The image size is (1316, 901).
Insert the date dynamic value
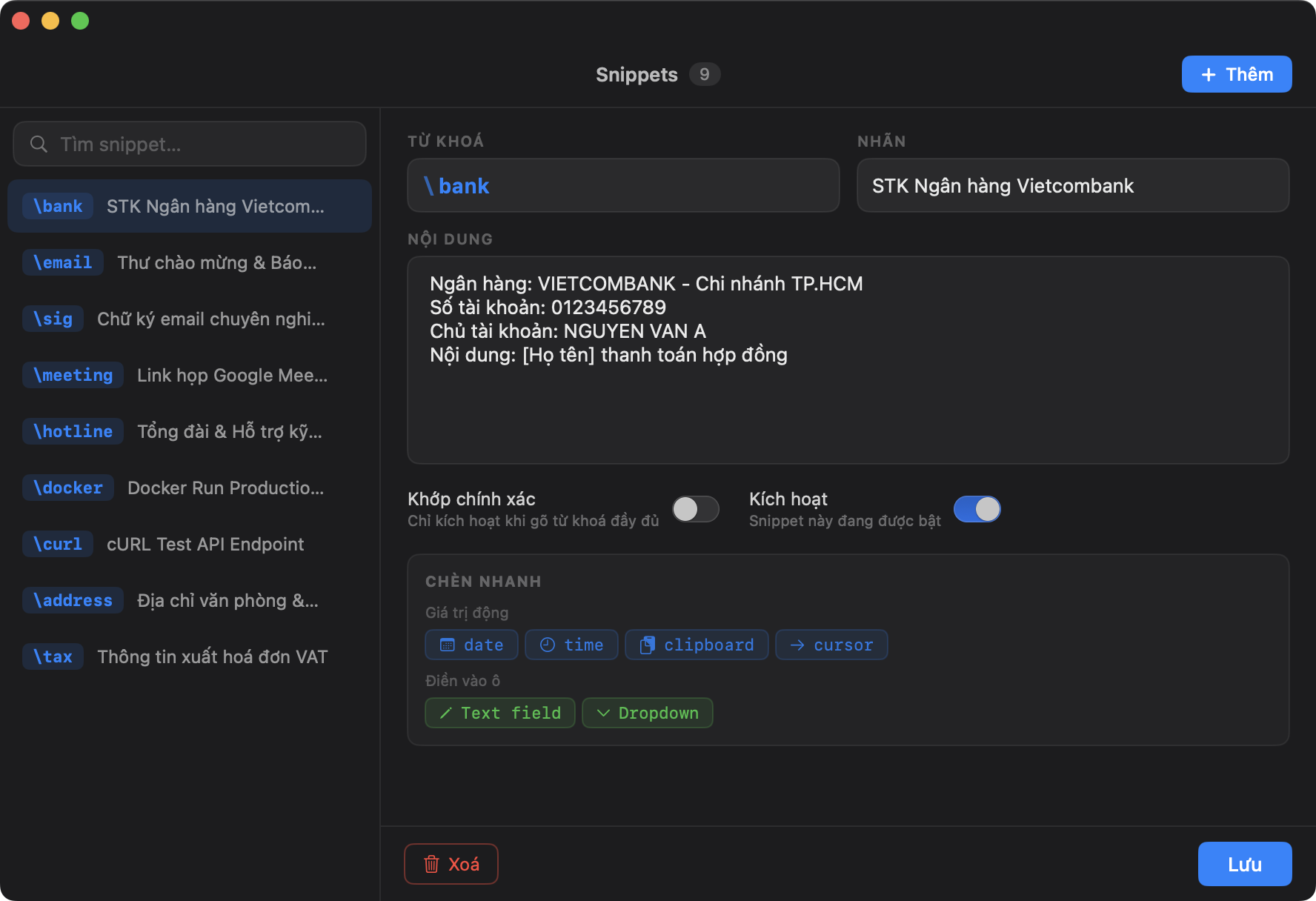(x=471, y=645)
